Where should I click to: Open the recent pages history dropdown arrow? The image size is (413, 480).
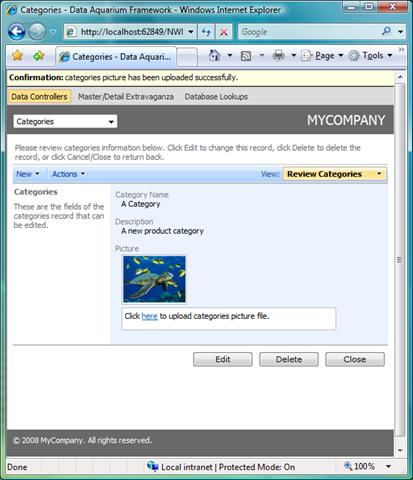coord(53,32)
